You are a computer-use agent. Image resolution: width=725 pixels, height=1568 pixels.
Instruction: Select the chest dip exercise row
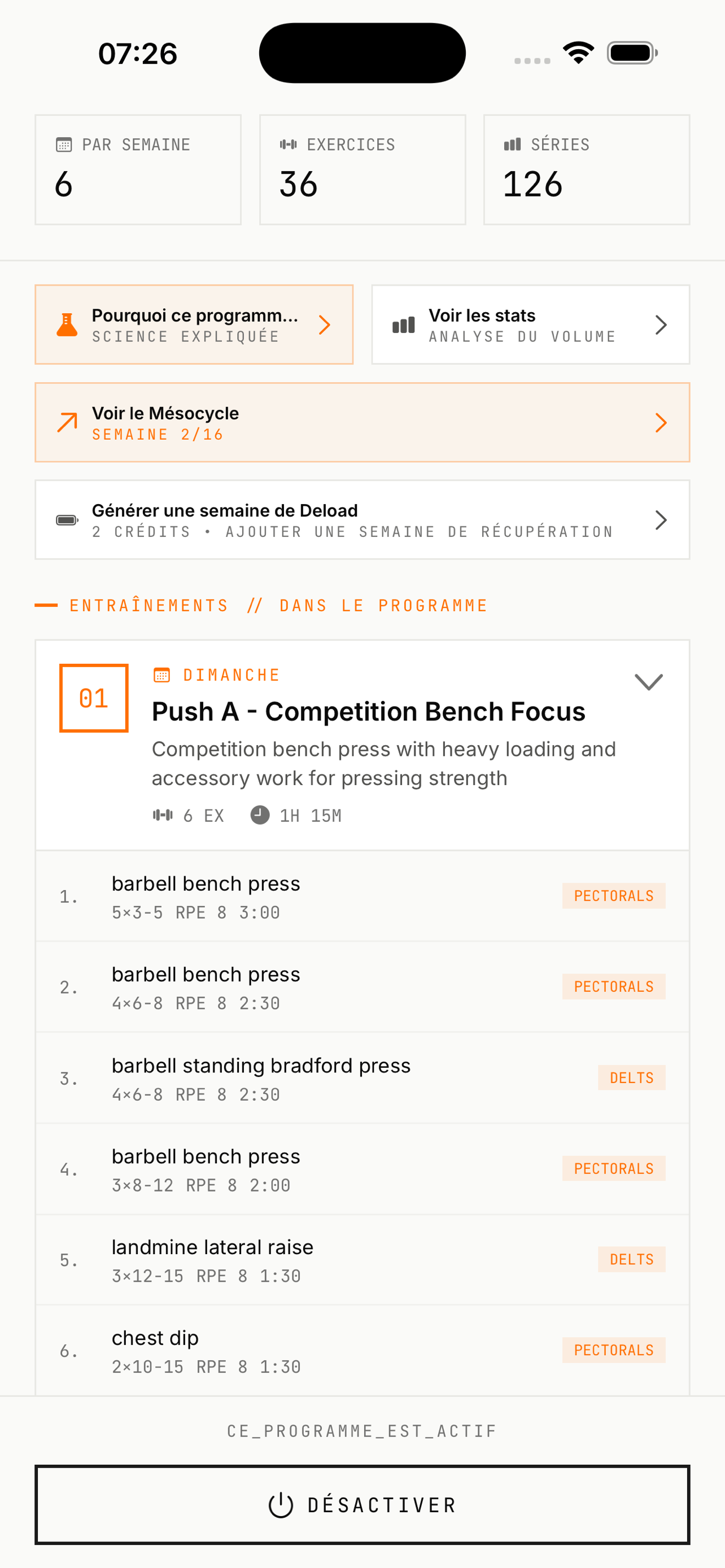click(362, 1351)
